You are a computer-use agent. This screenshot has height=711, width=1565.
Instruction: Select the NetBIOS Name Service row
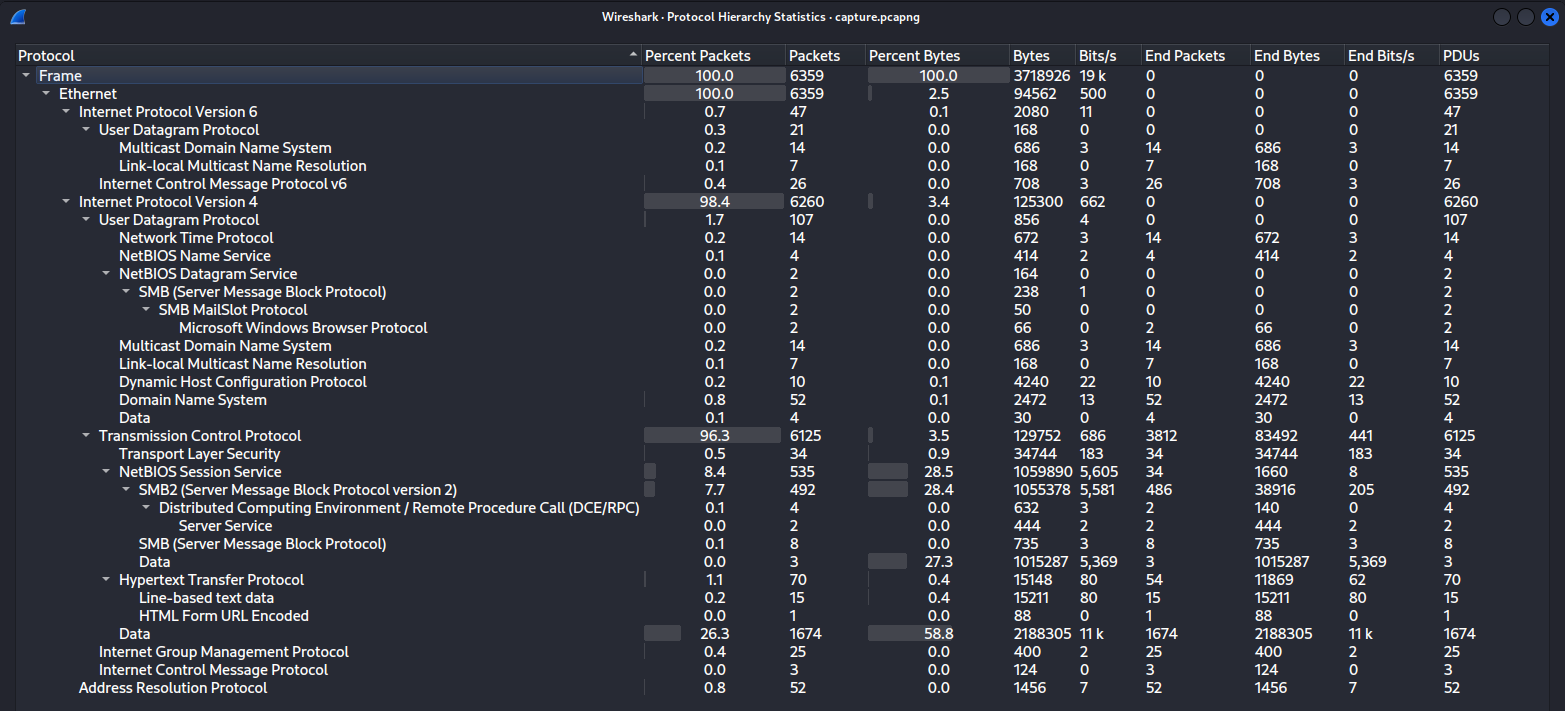point(782,256)
